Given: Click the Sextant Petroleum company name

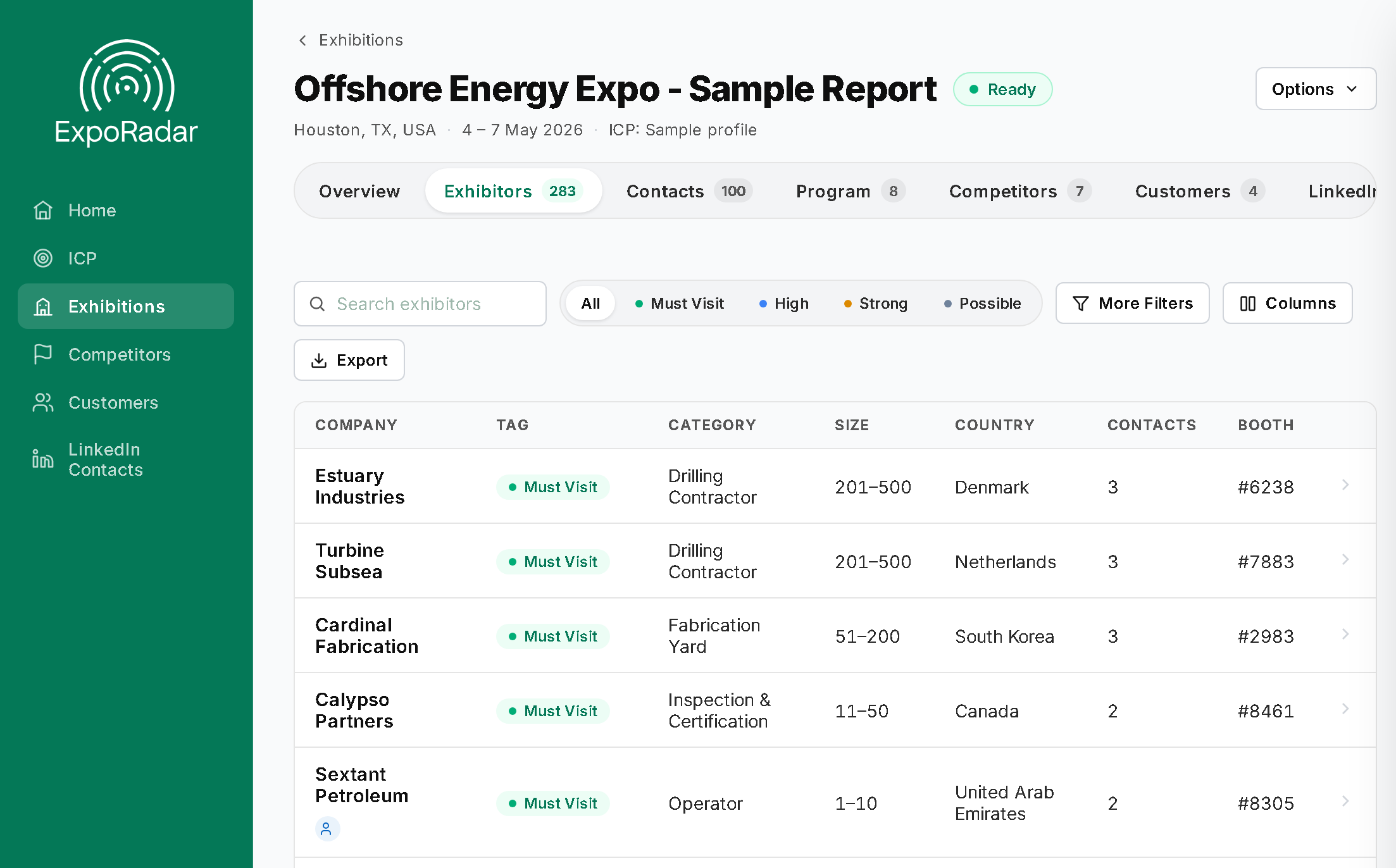Looking at the screenshot, I should [x=362, y=785].
